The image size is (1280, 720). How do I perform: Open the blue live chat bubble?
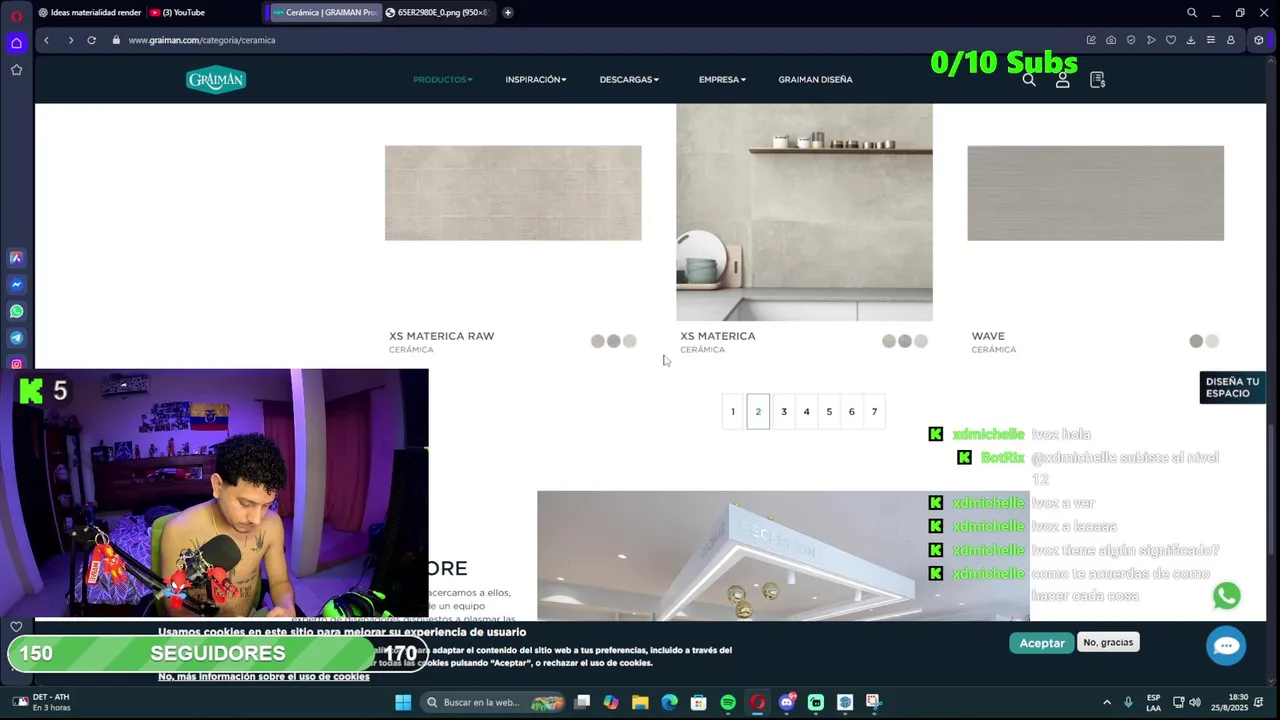(x=1226, y=646)
